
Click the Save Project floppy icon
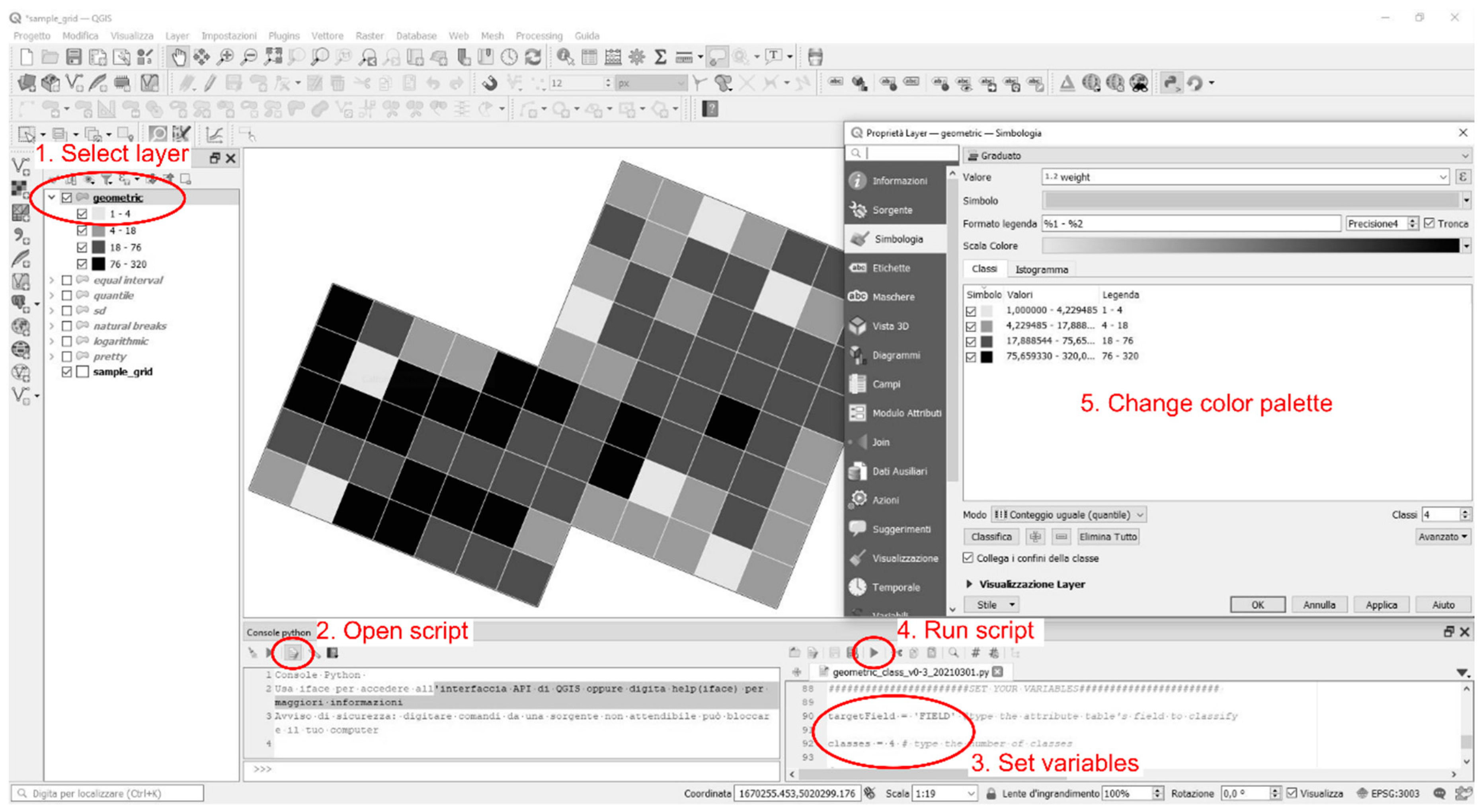74,57
